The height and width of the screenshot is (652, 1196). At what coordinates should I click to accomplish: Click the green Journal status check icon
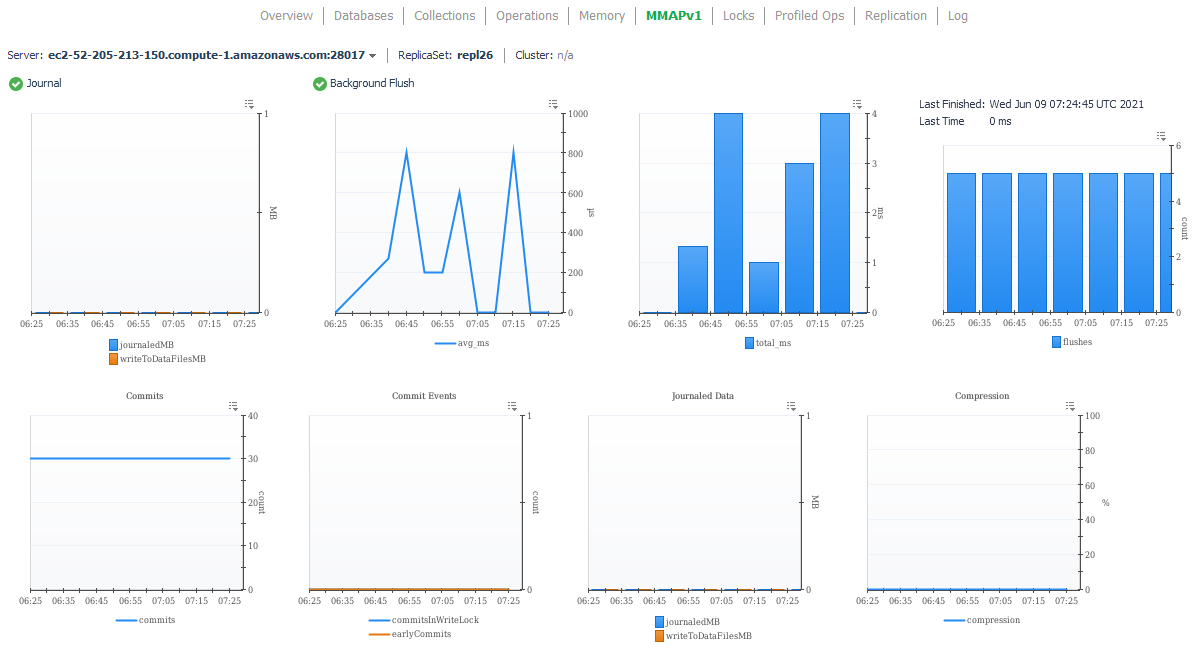pos(16,84)
